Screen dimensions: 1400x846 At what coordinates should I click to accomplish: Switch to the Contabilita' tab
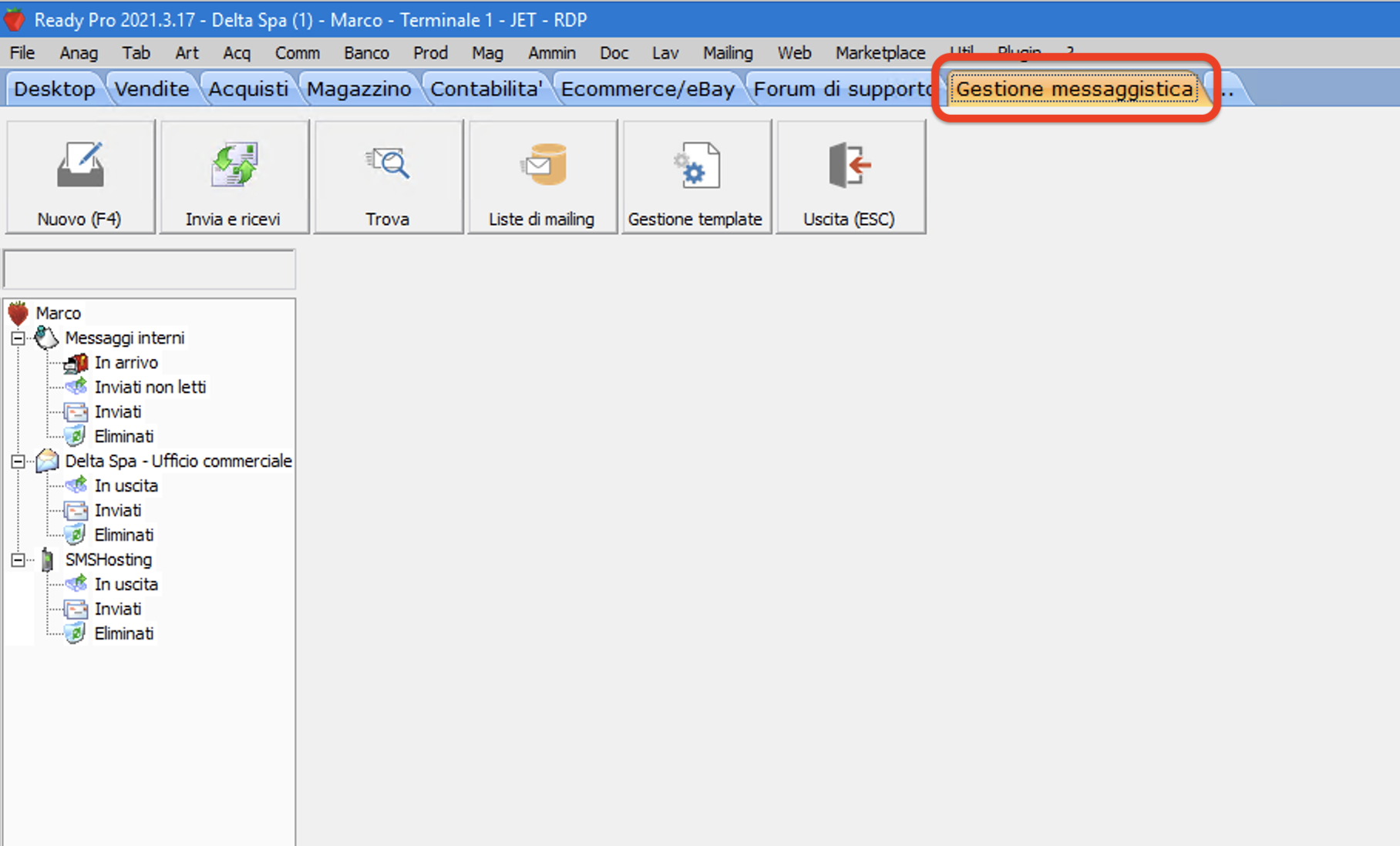[486, 89]
